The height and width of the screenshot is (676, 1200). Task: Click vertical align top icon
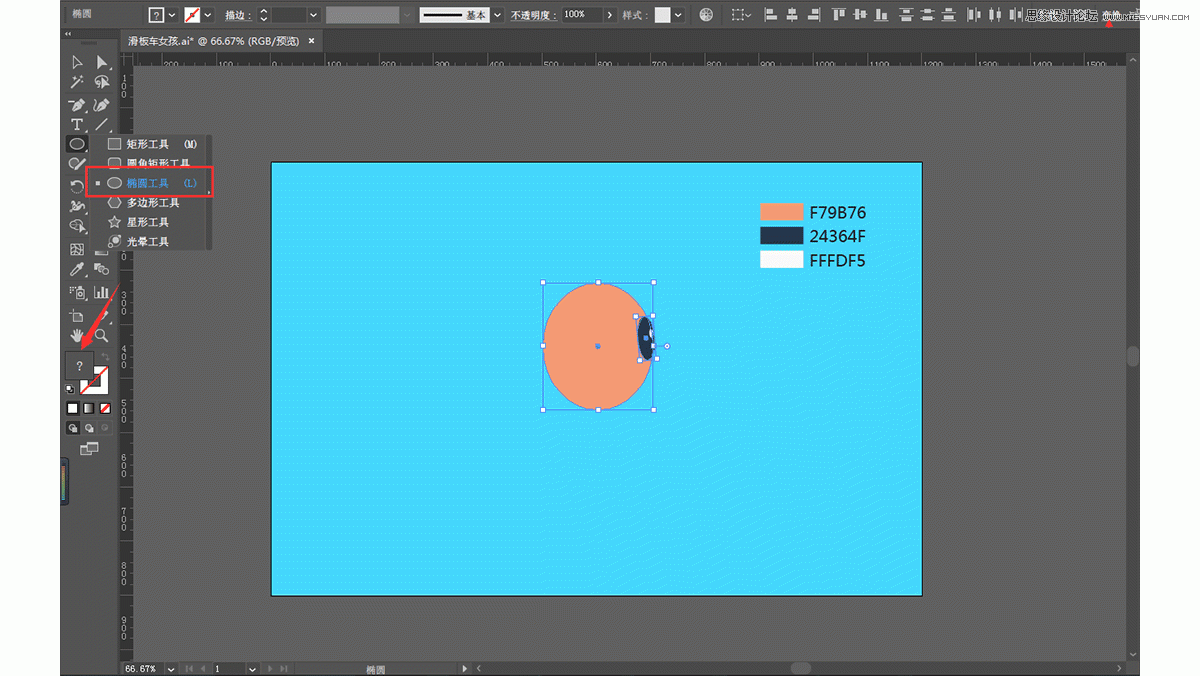click(838, 15)
